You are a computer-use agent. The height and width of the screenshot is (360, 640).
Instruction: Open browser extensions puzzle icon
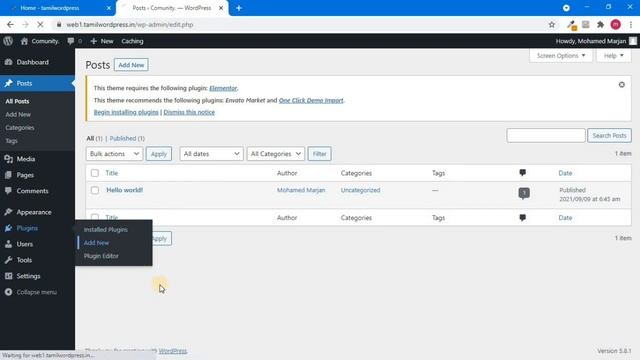(x=600, y=24)
